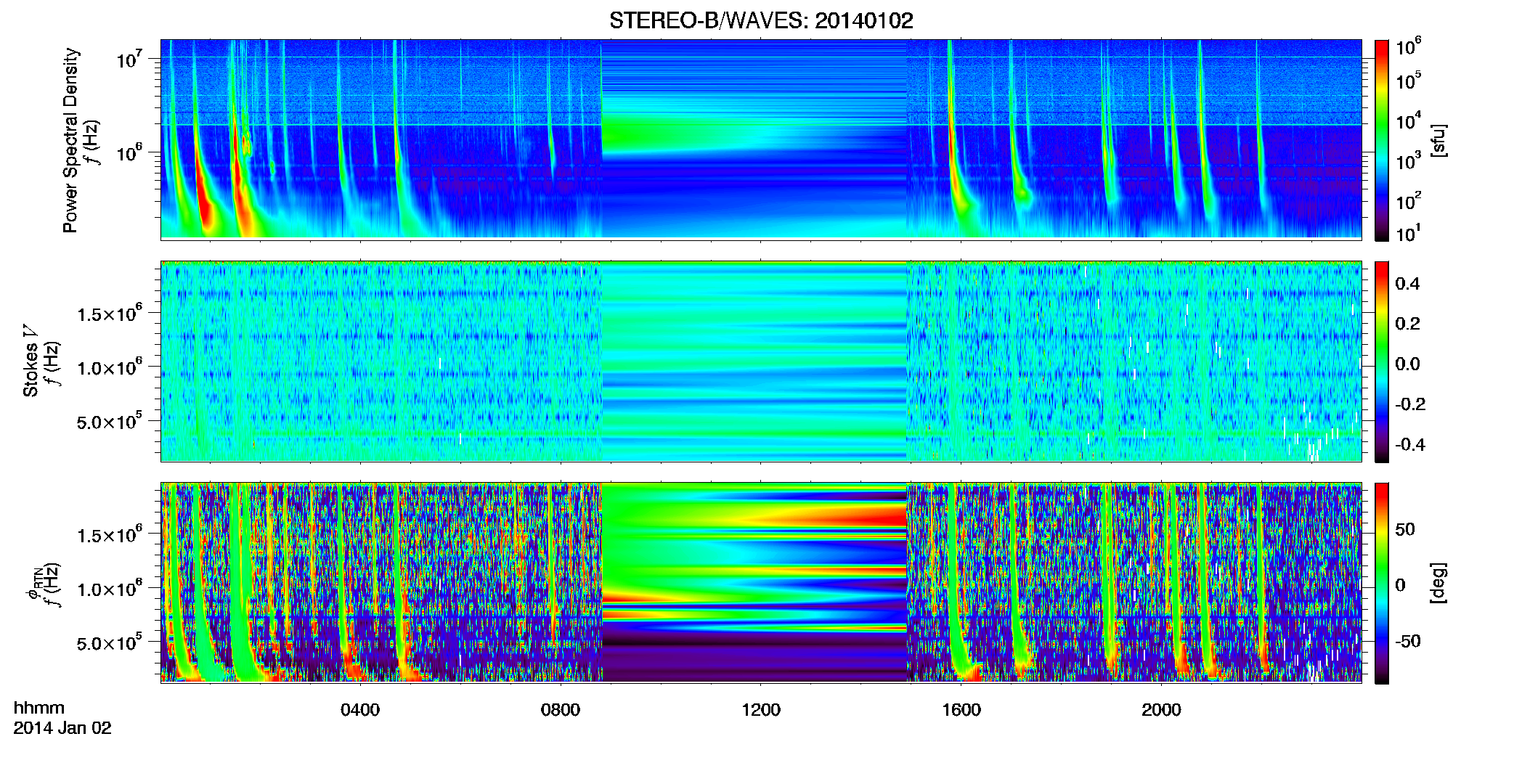Click the degrees color bar beside bottom panel
This screenshot has height=784, width=1522.
pyautogui.click(x=1382, y=583)
